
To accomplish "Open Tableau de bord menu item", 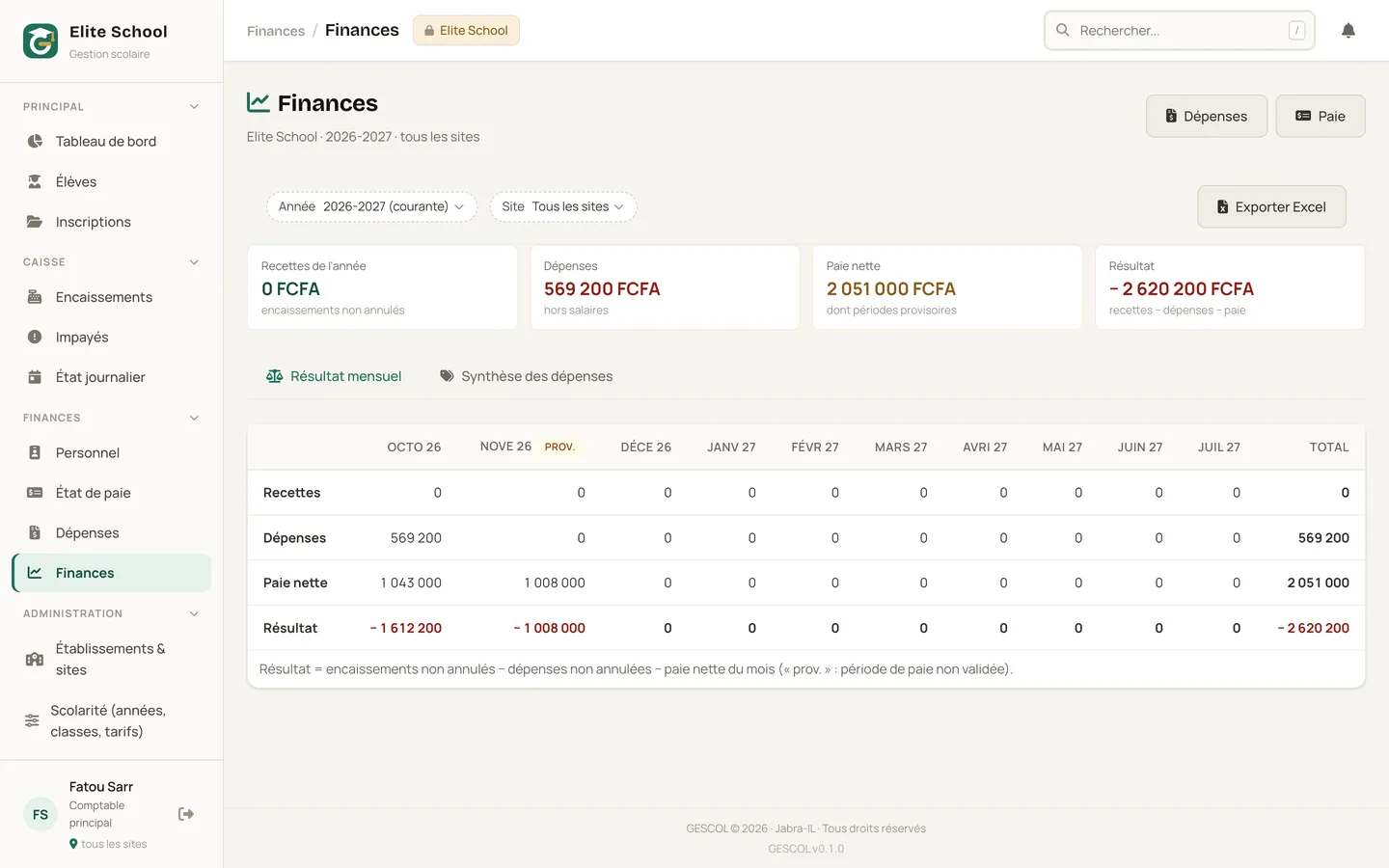I will coord(112,141).
